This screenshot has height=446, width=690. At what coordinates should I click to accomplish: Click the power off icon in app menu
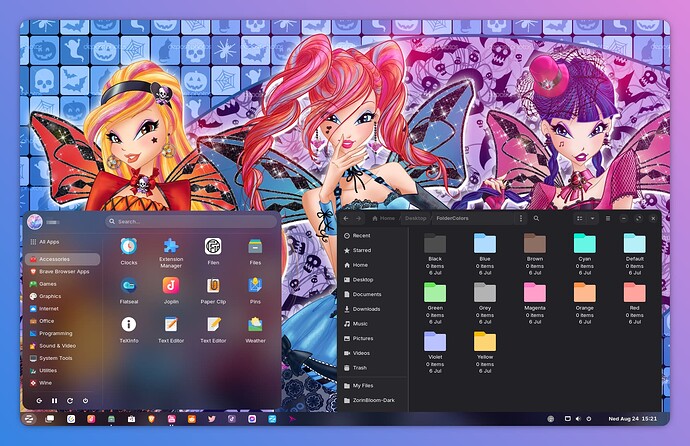85,401
